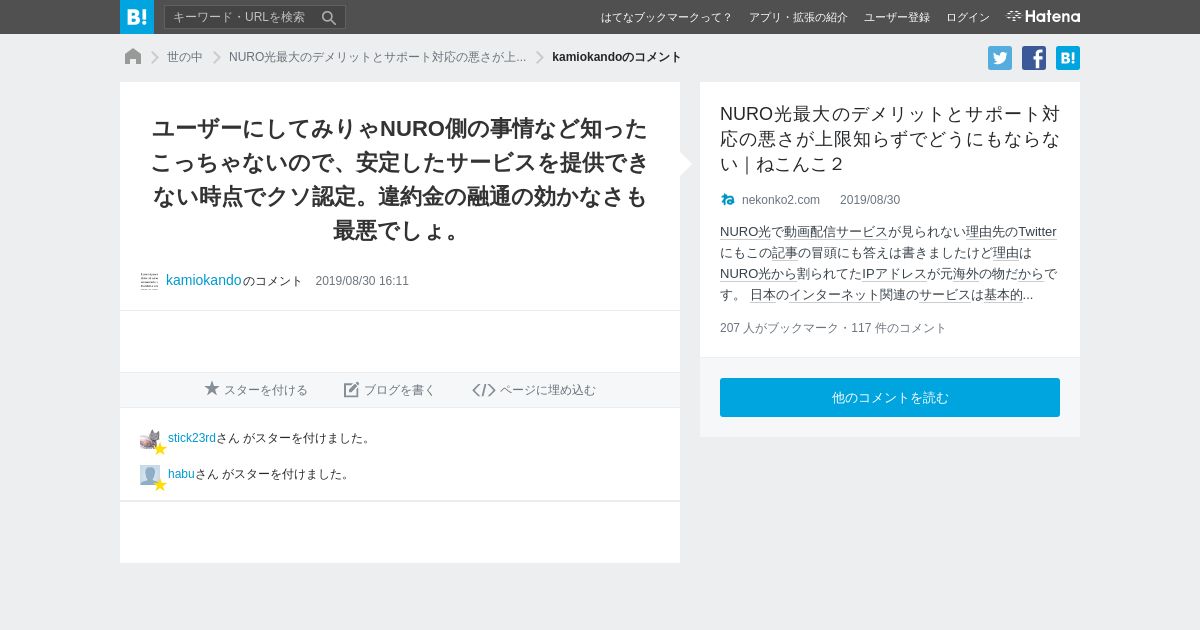Open stick23rd user link

pos(192,438)
